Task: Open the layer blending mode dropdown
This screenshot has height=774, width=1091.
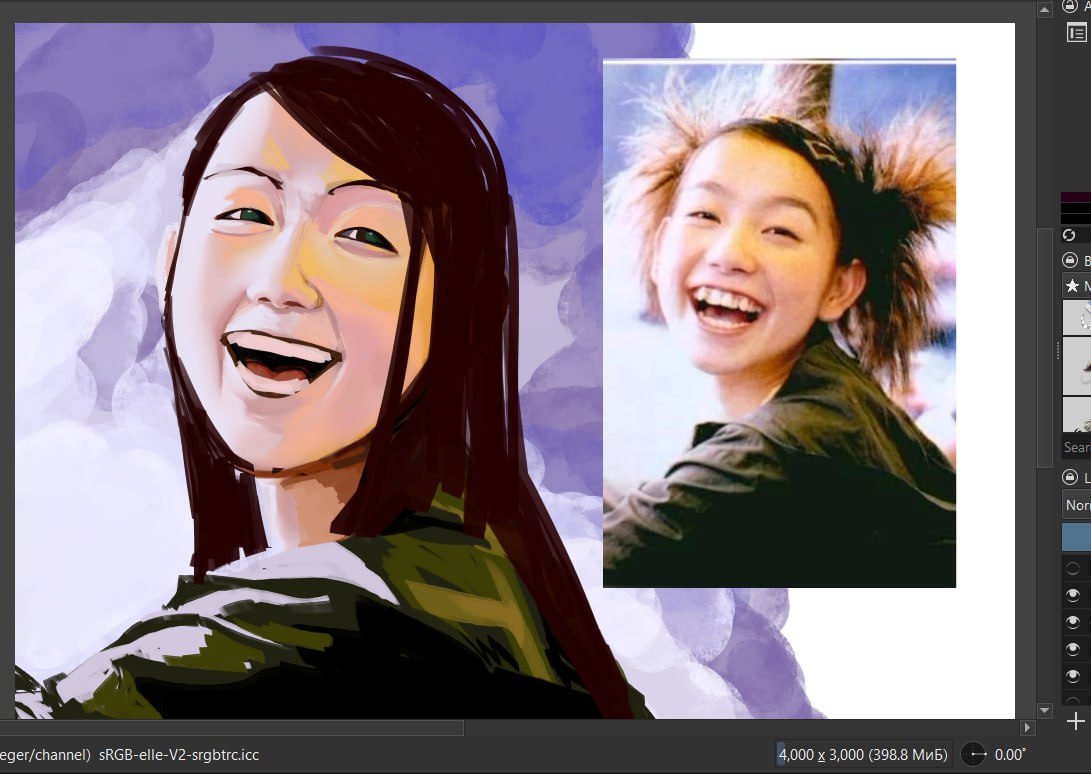Action: tap(1077, 505)
